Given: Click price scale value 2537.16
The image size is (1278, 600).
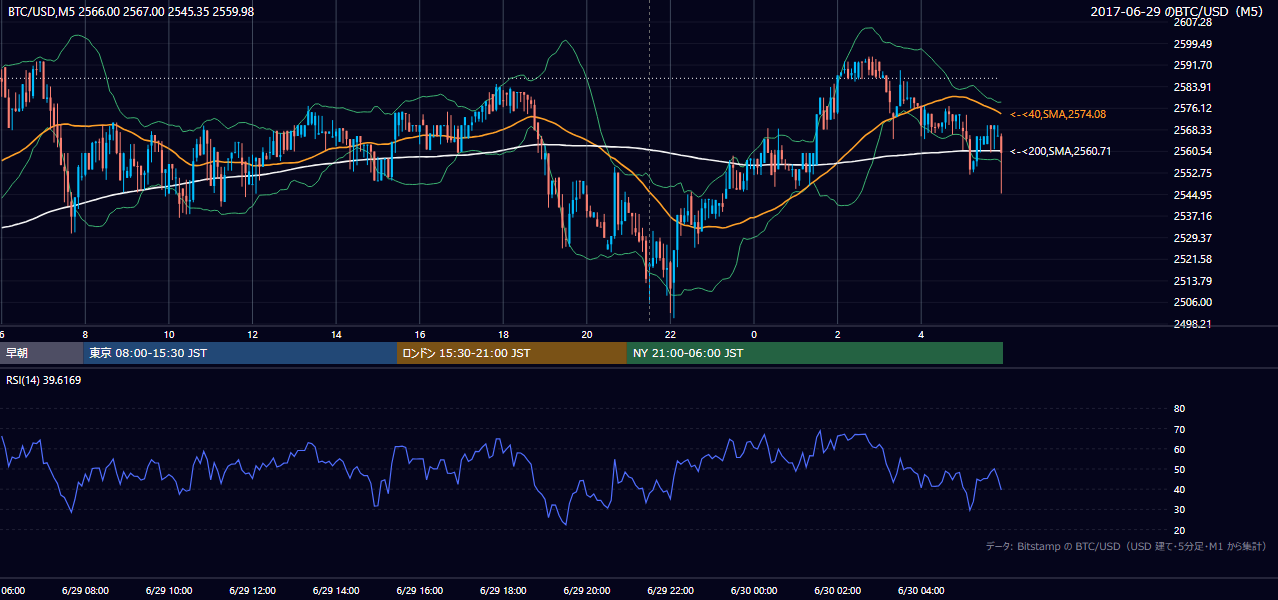Looking at the screenshot, I should click(x=1192, y=216).
